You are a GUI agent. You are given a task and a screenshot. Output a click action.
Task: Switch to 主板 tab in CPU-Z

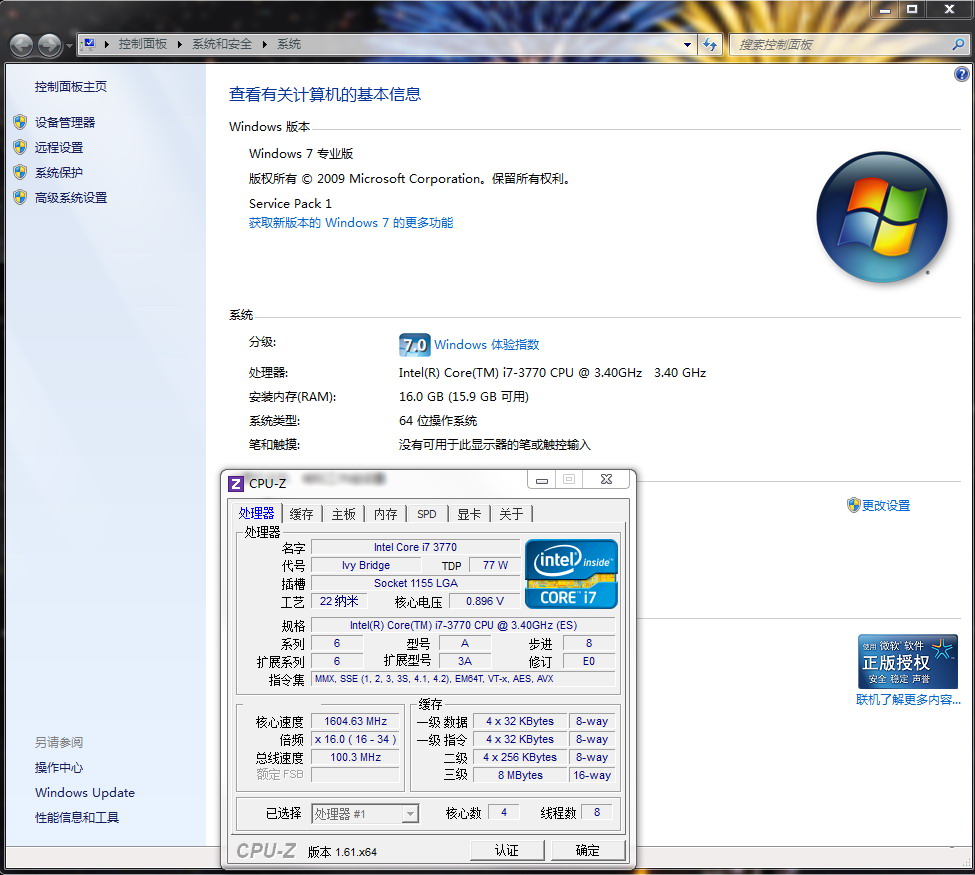344,514
